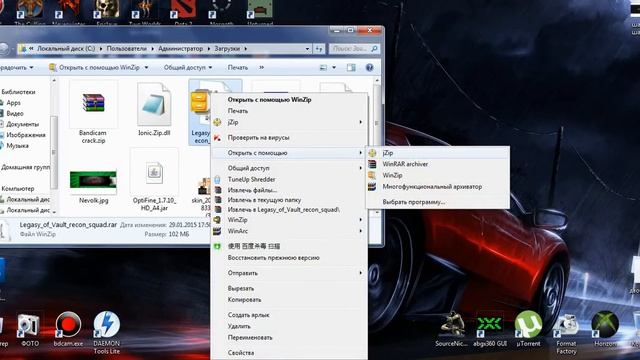Image resolution: width=640 pixels, height=360 pixels.
Task: Click Извлечь файлы... in context menu
Action: coord(289,190)
